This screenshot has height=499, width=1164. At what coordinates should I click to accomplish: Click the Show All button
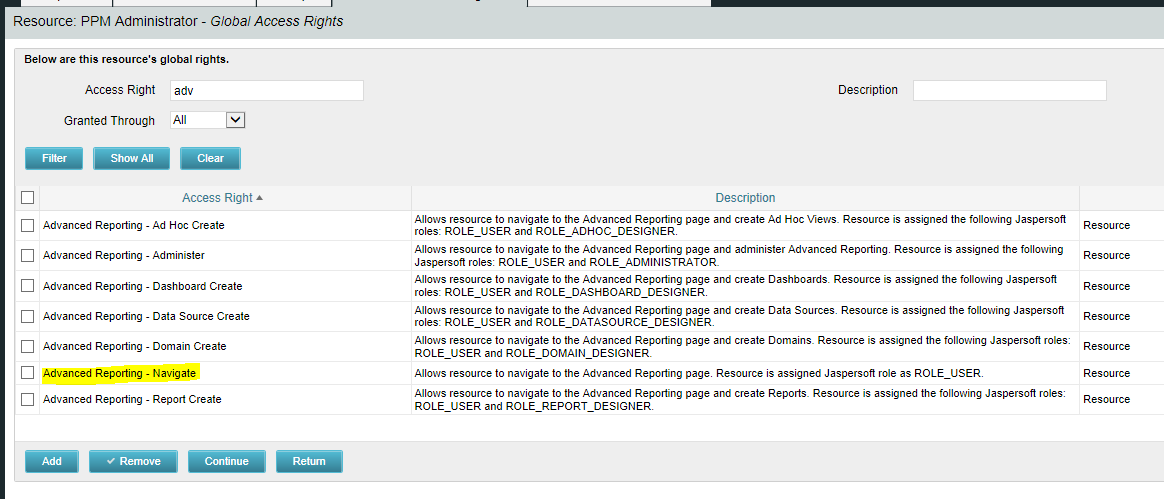tap(131, 158)
